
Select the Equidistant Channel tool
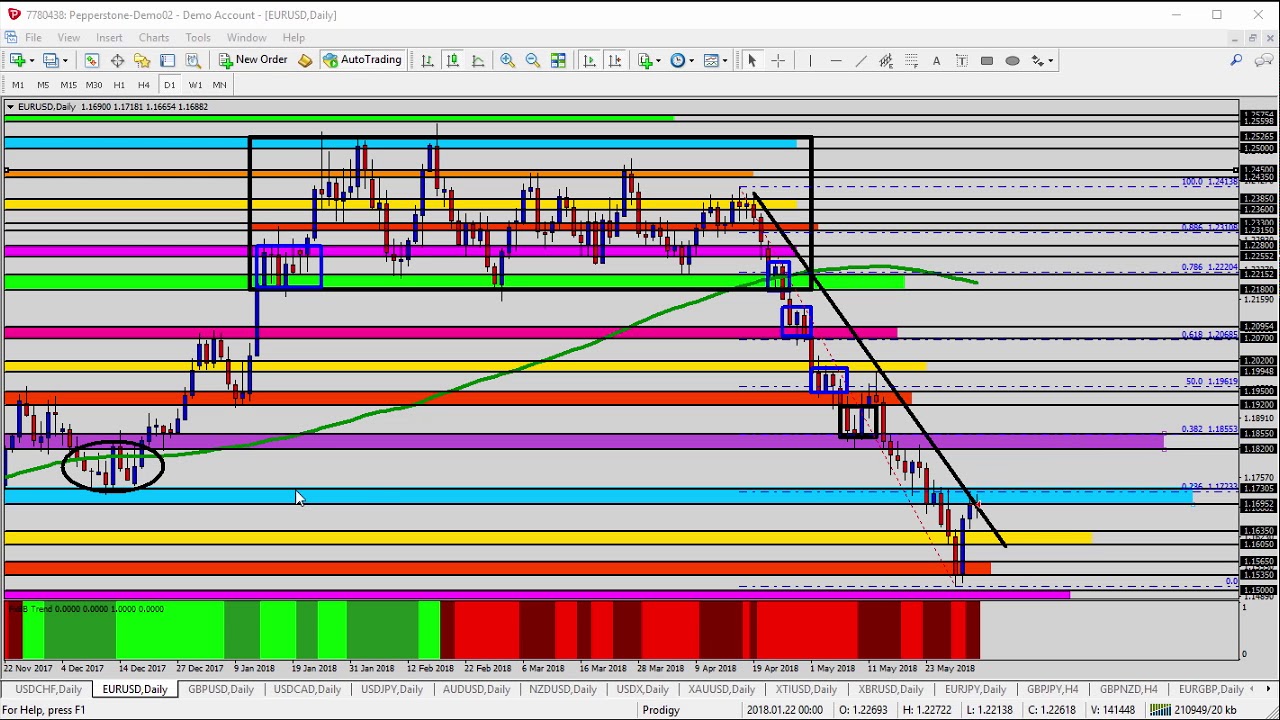pyautogui.click(x=886, y=60)
